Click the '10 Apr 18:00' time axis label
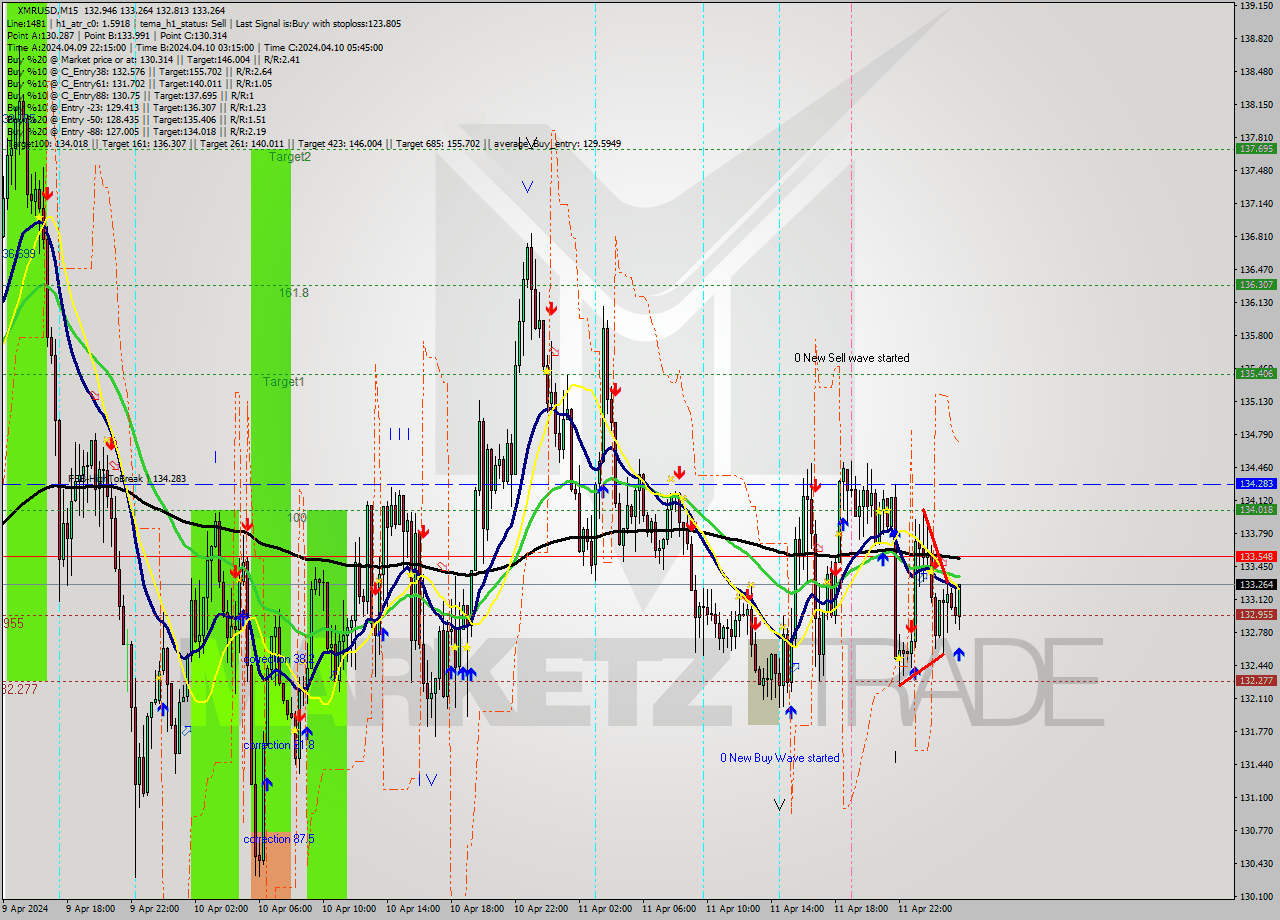Screen dimensions: 1280x920 (477, 909)
